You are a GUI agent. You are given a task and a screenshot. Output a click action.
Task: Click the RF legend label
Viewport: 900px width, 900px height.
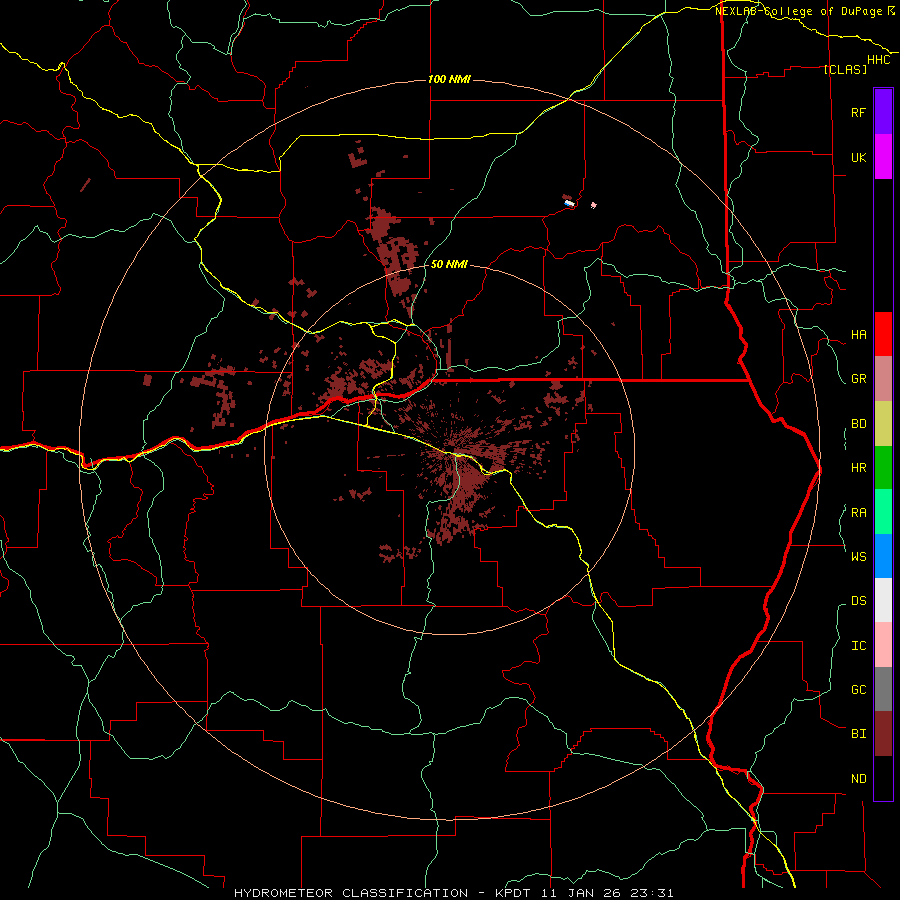858,112
